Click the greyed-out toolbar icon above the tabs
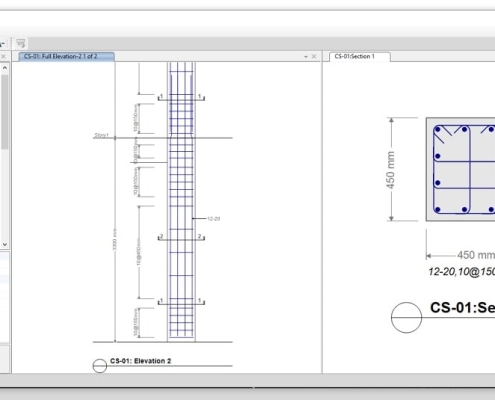Image resolution: width=495 pixels, height=400 pixels. click(21, 43)
